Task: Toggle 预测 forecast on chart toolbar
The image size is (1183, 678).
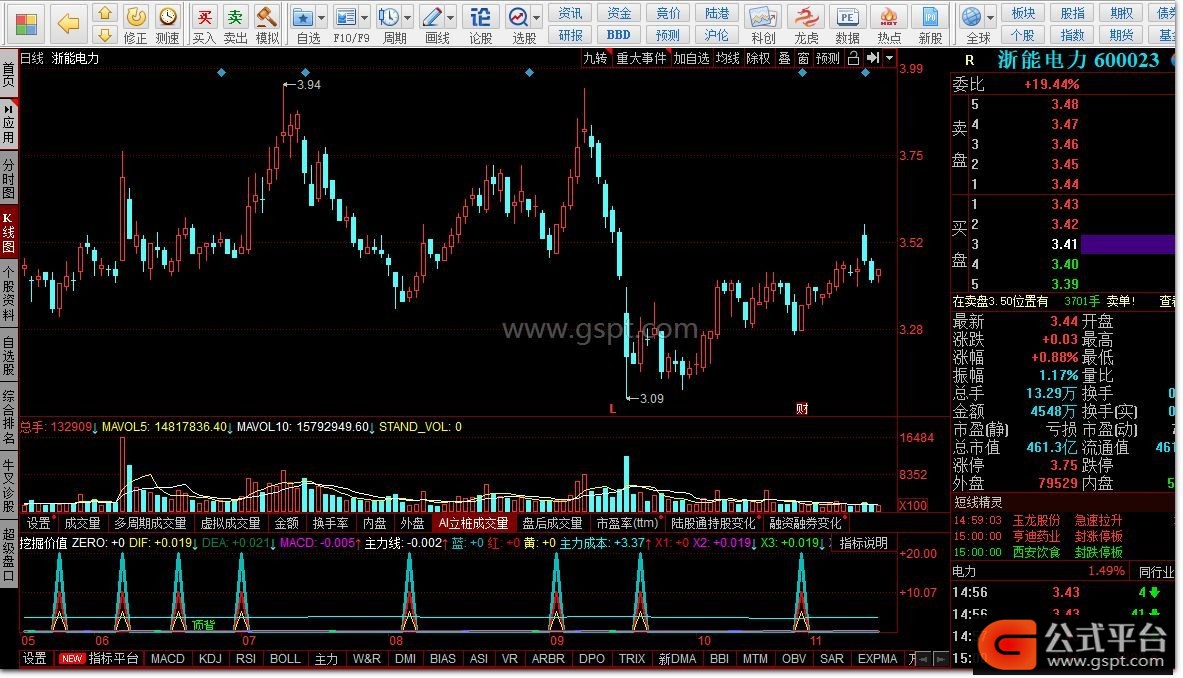Action: coord(828,58)
